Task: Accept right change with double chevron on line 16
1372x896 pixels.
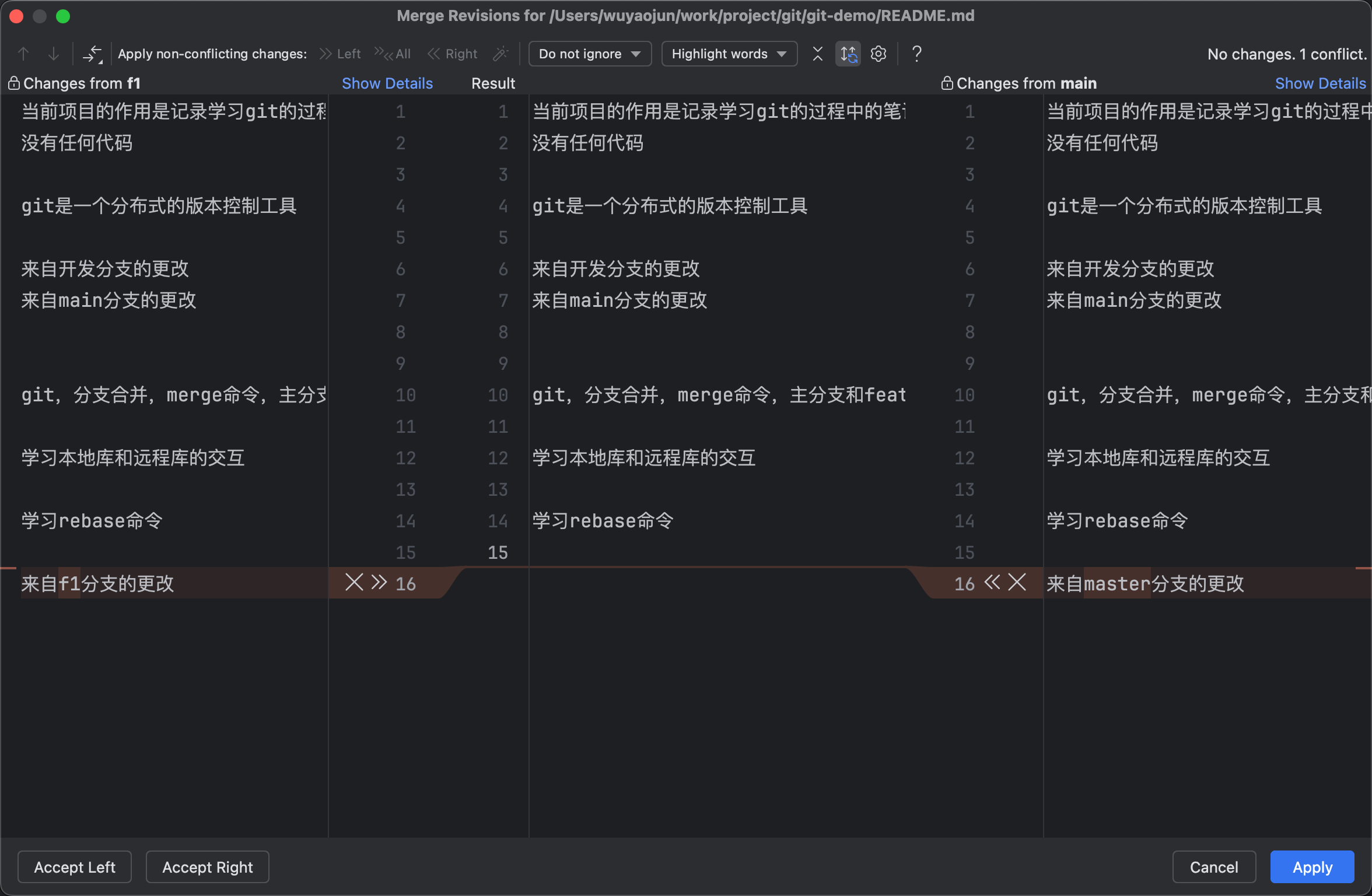Action: [x=992, y=582]
